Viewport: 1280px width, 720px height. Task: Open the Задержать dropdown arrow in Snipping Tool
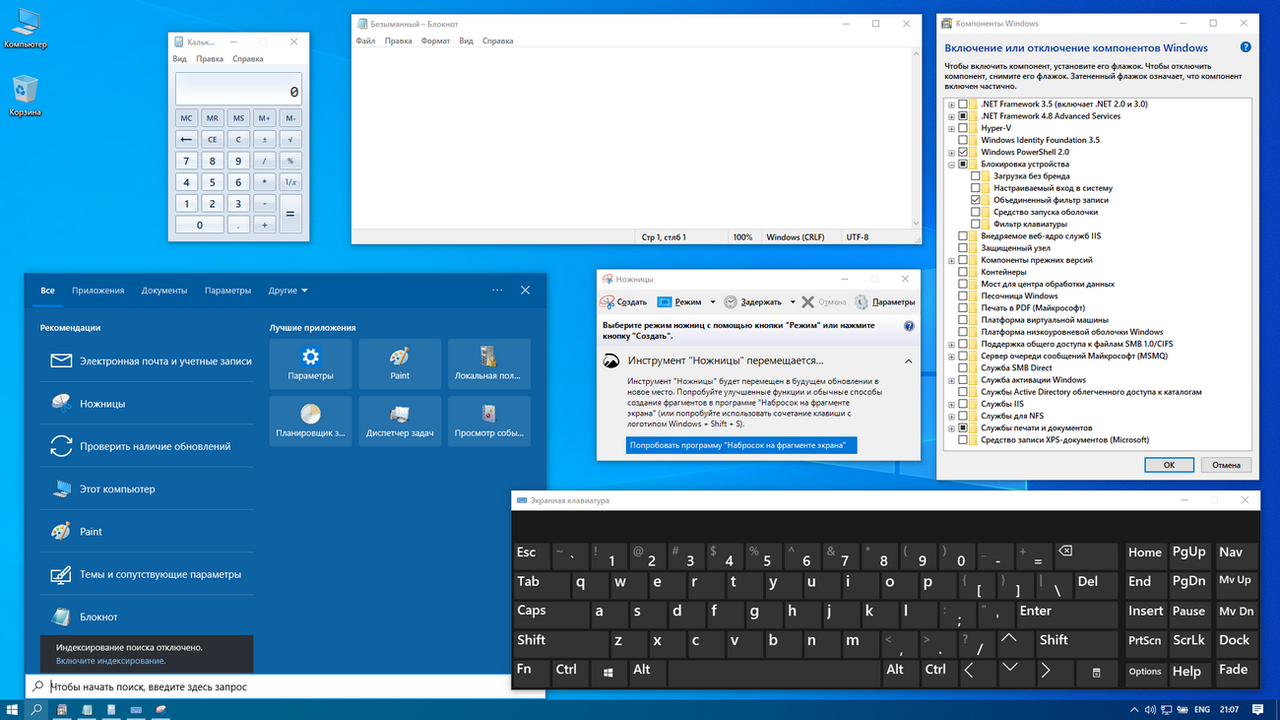tap(792, 301)
